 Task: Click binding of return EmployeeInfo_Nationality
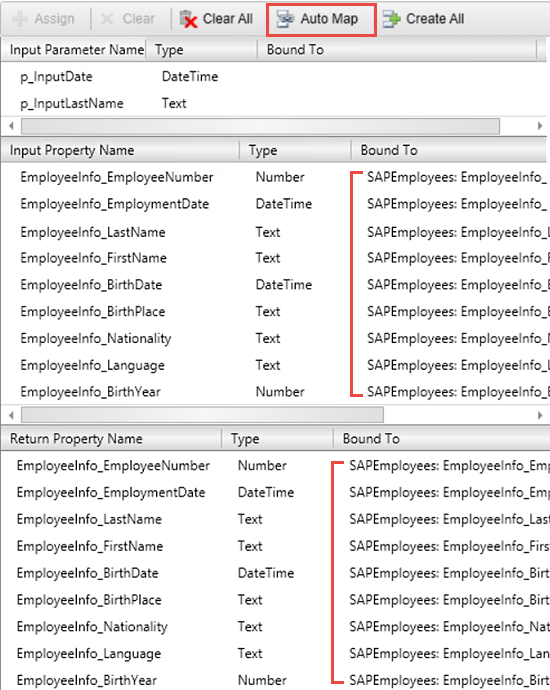[449, 627]
